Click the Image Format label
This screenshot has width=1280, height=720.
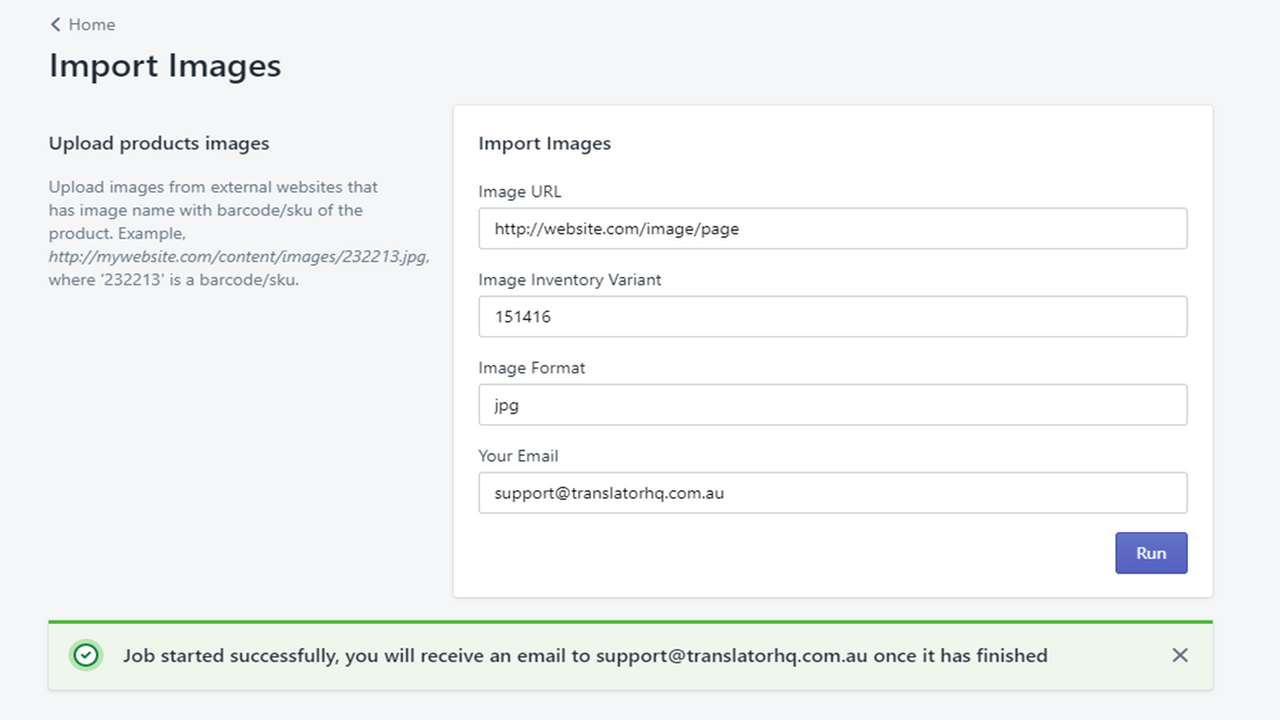click(532, 367)
